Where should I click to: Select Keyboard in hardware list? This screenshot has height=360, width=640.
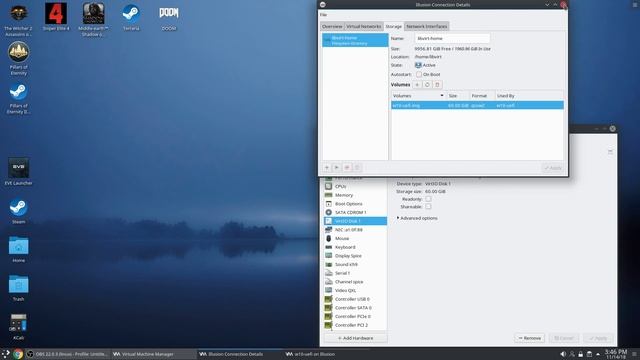(355, 247)
